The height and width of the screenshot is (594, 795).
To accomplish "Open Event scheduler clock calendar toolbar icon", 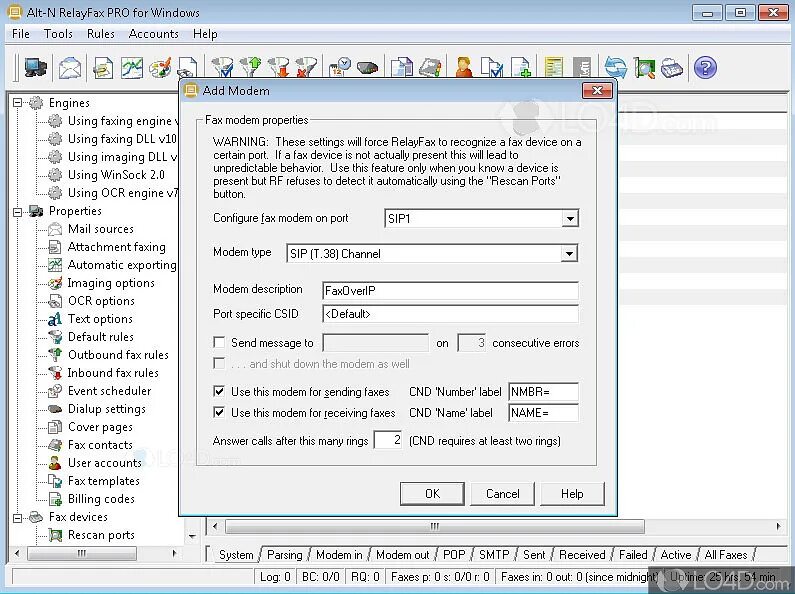I will [340, 67].
